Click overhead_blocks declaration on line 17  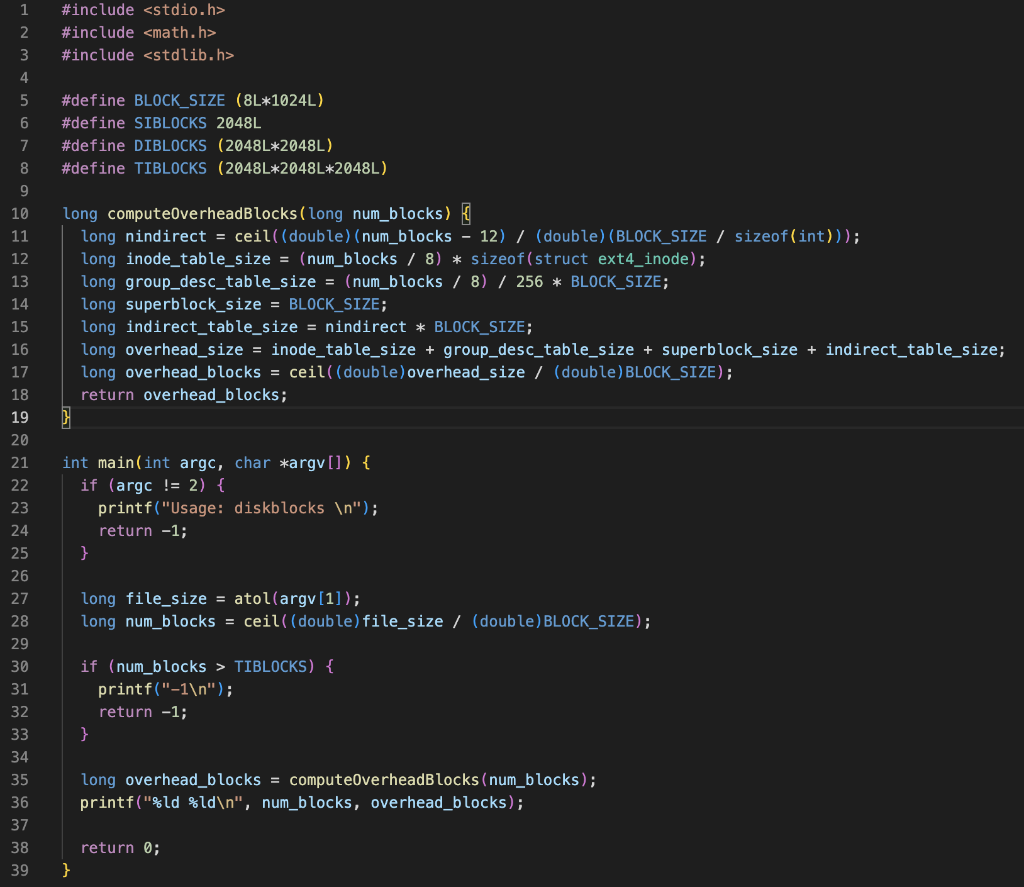193,372
